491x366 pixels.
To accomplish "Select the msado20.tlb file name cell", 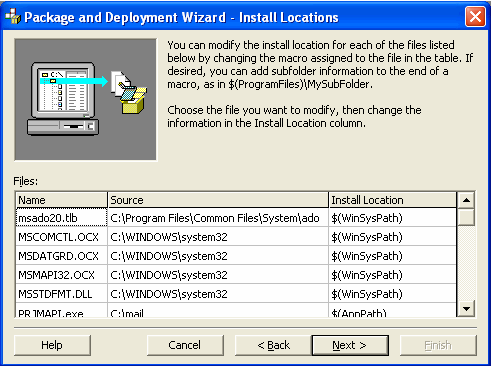I will 61,218.
